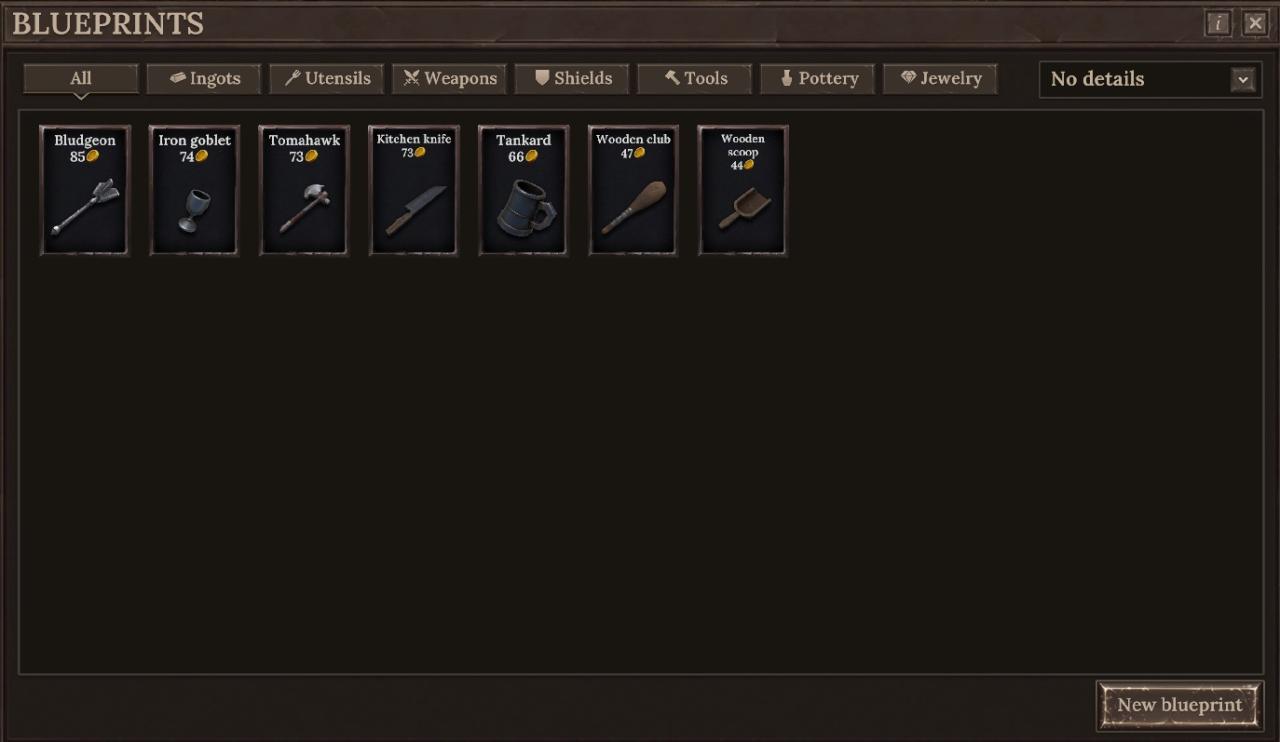Screen dimensions: 1280x742
Task: Open the Shields category tab
Action: point(572,79)
